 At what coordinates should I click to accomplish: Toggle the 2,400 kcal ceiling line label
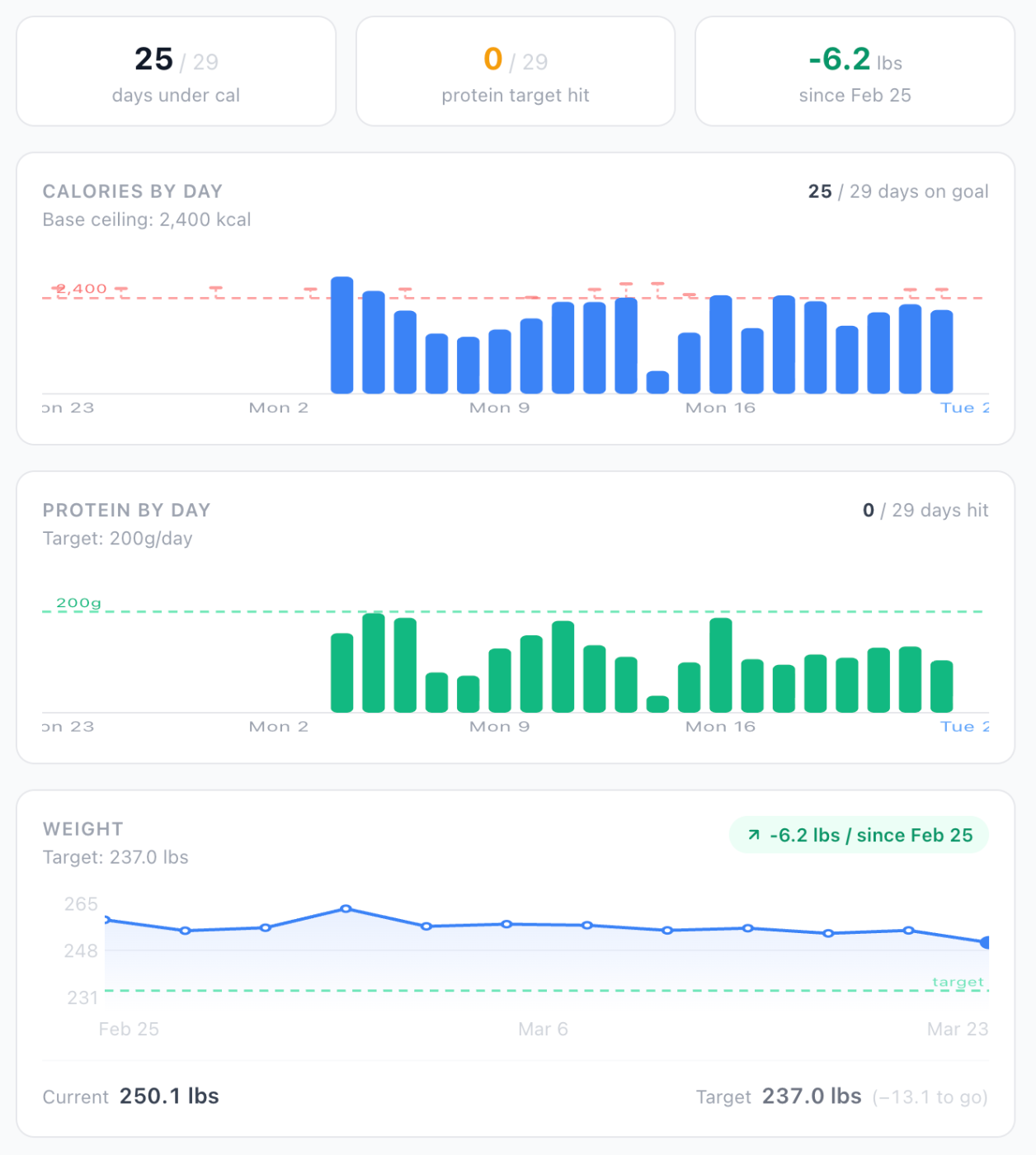79,289
